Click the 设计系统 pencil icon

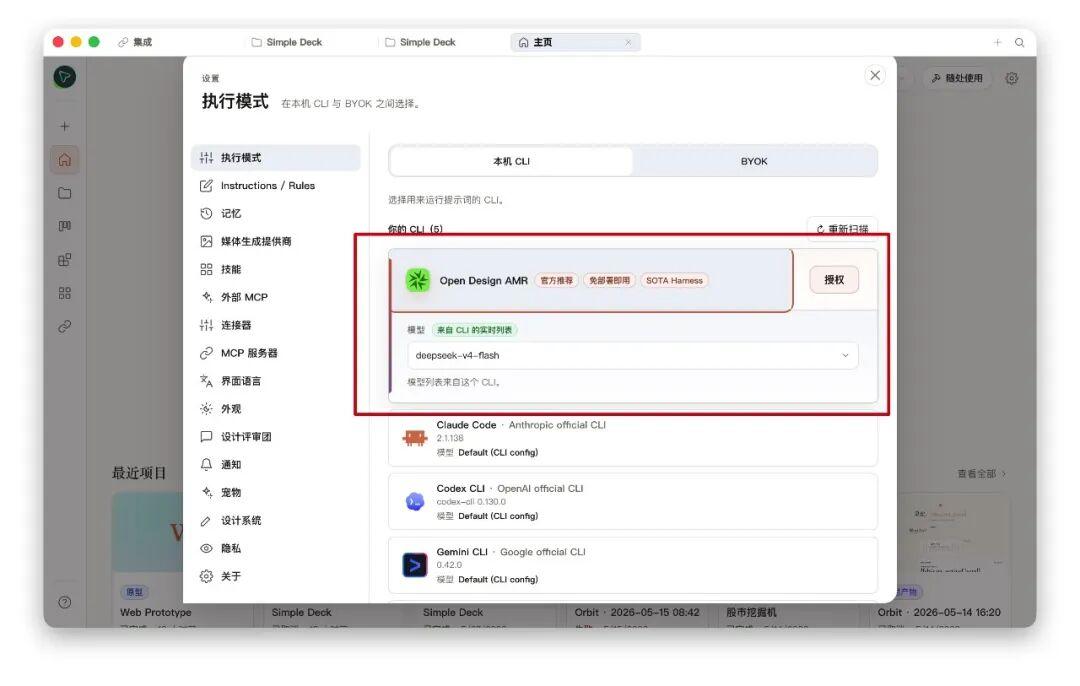coord(206,521)
